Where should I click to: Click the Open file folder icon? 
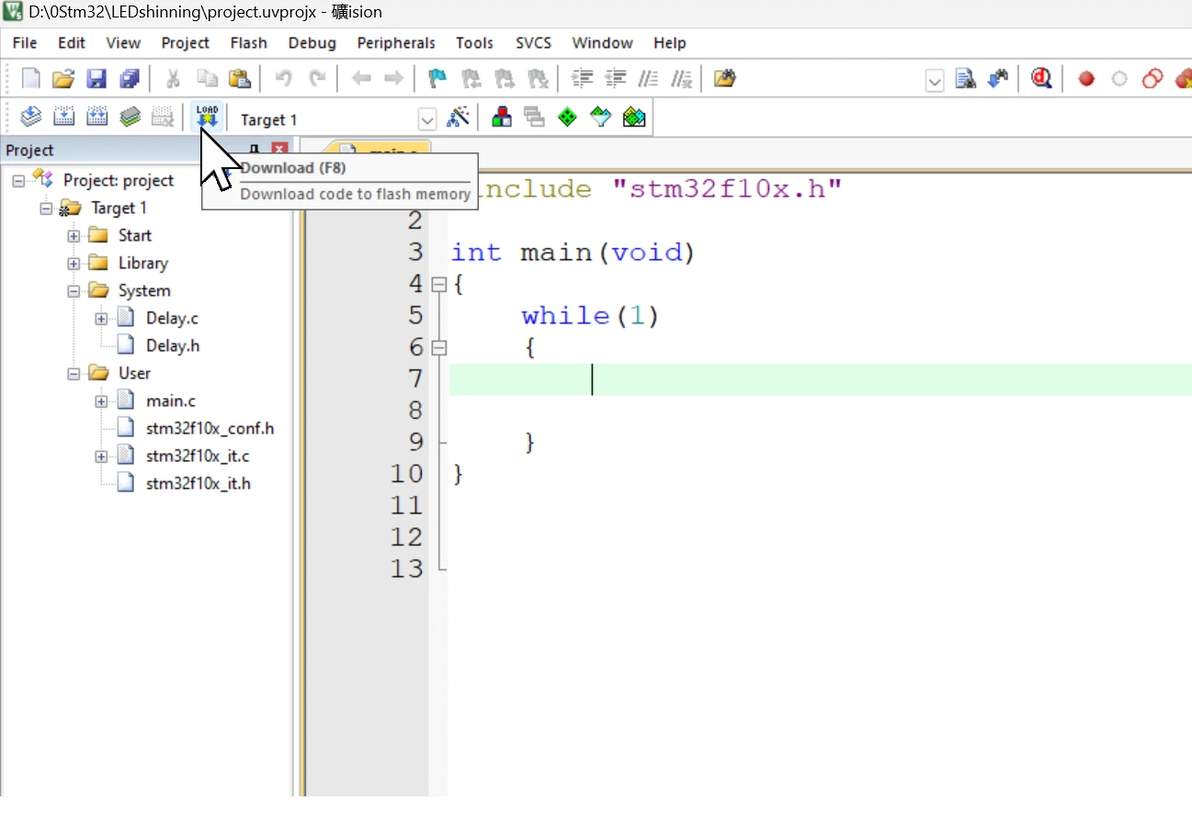[x=63, y=78]
